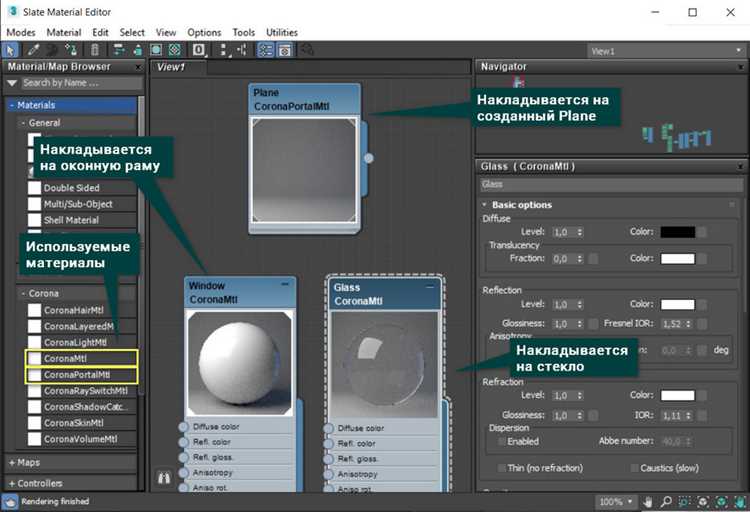Click Zoom Extents icon
Viewport: 750px width, 512px height.
[703, 501]
